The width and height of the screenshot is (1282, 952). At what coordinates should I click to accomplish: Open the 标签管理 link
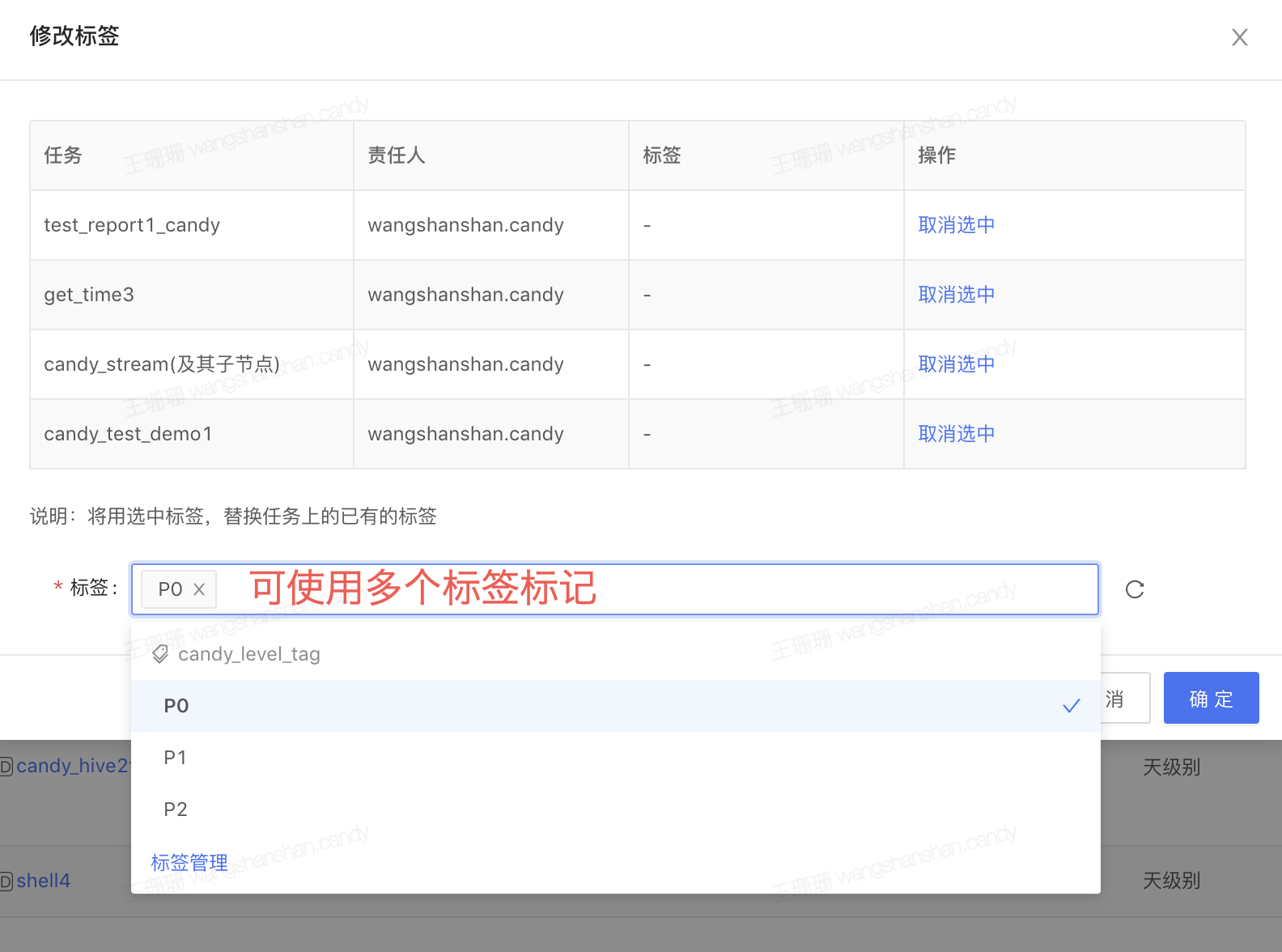(x=189, y=863)
